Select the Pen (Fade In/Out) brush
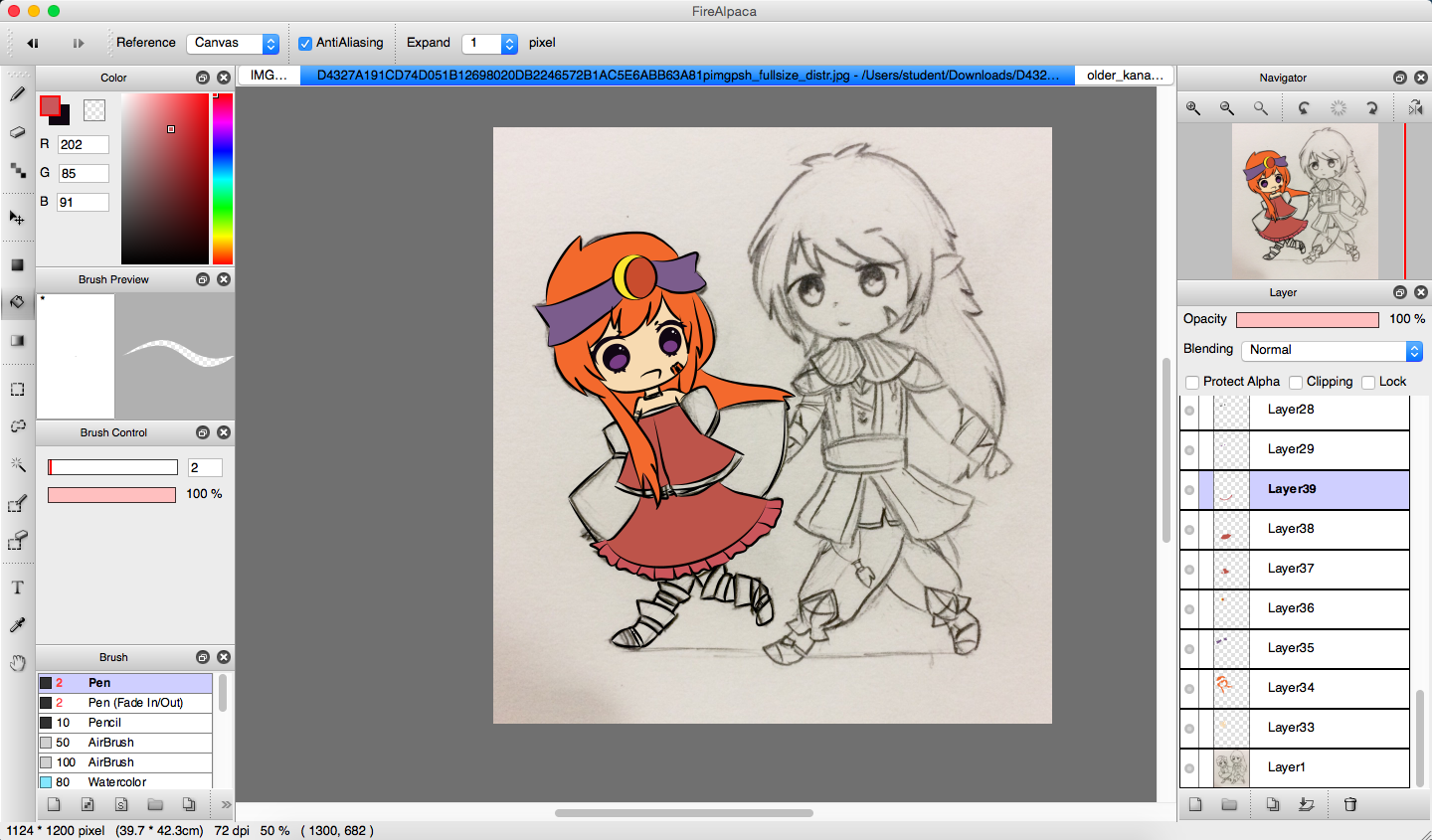 (125, 703)
